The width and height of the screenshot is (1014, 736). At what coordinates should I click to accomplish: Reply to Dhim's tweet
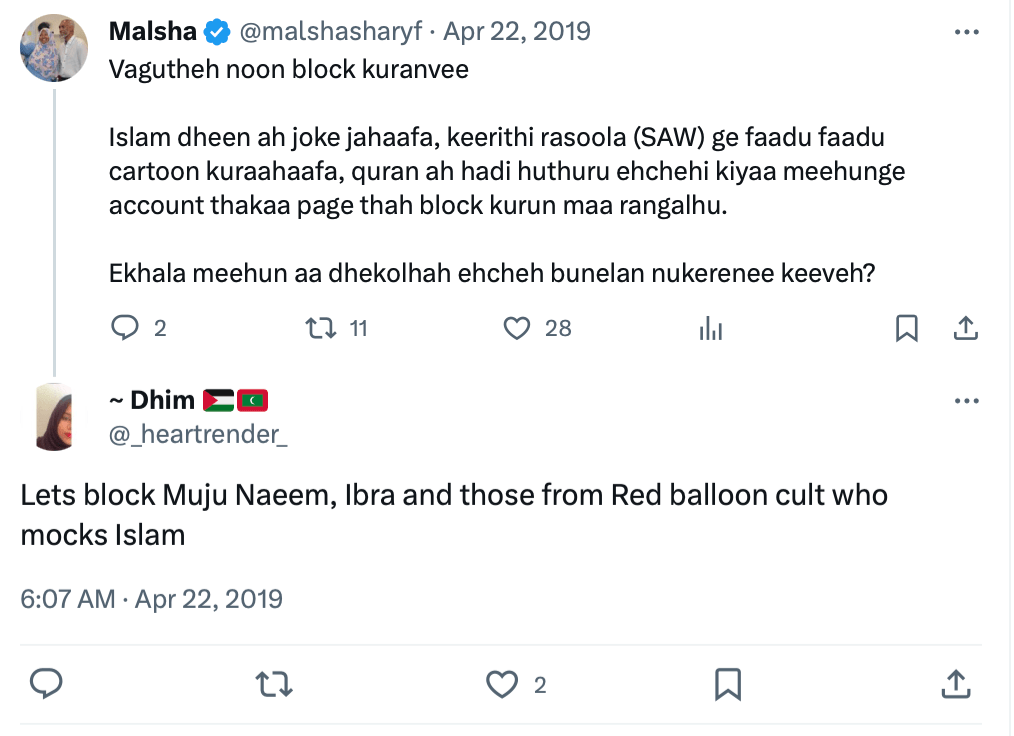coord(46,684)
